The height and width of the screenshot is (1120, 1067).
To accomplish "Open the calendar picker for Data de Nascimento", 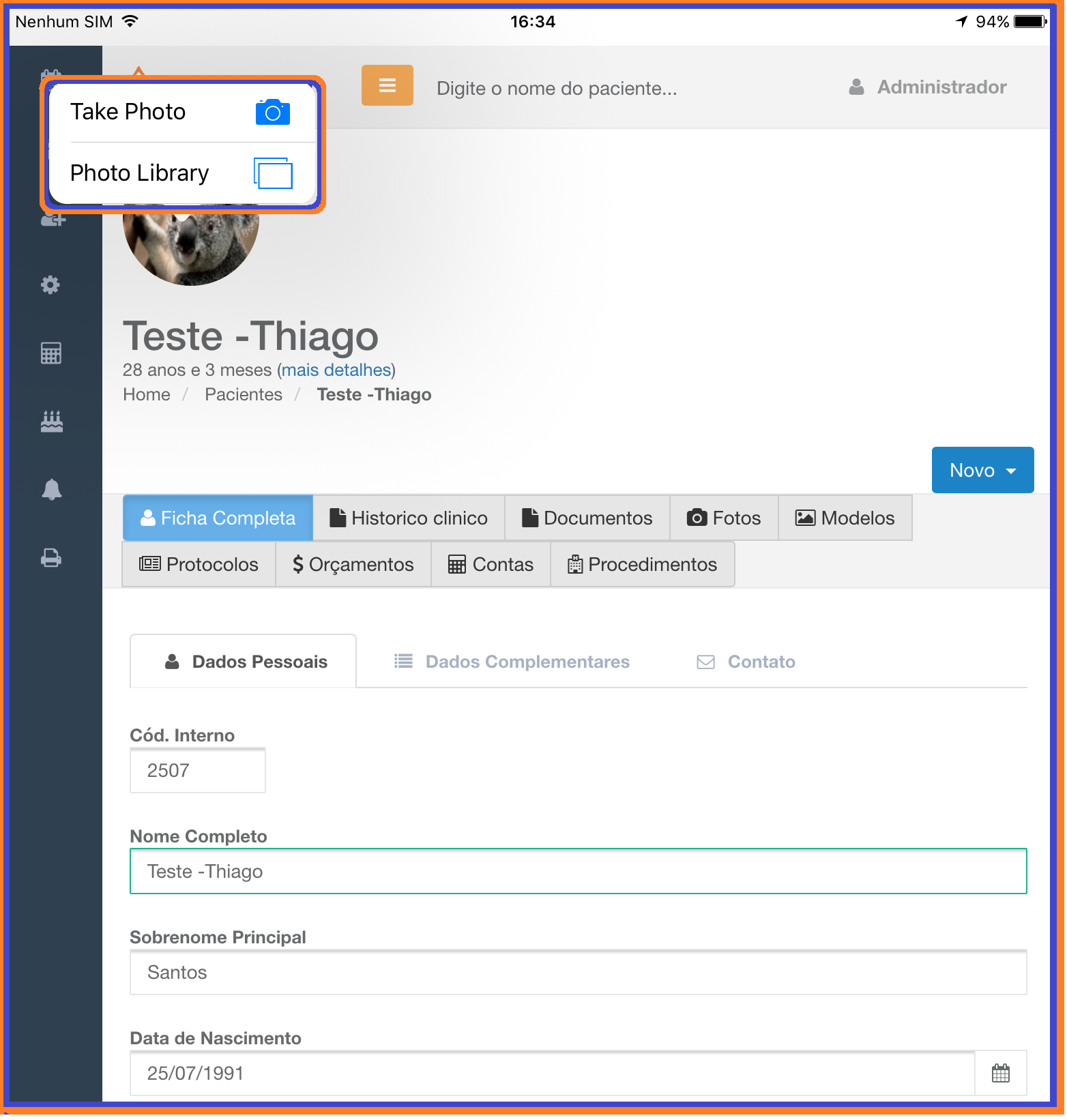I will coord(1000,1073).
